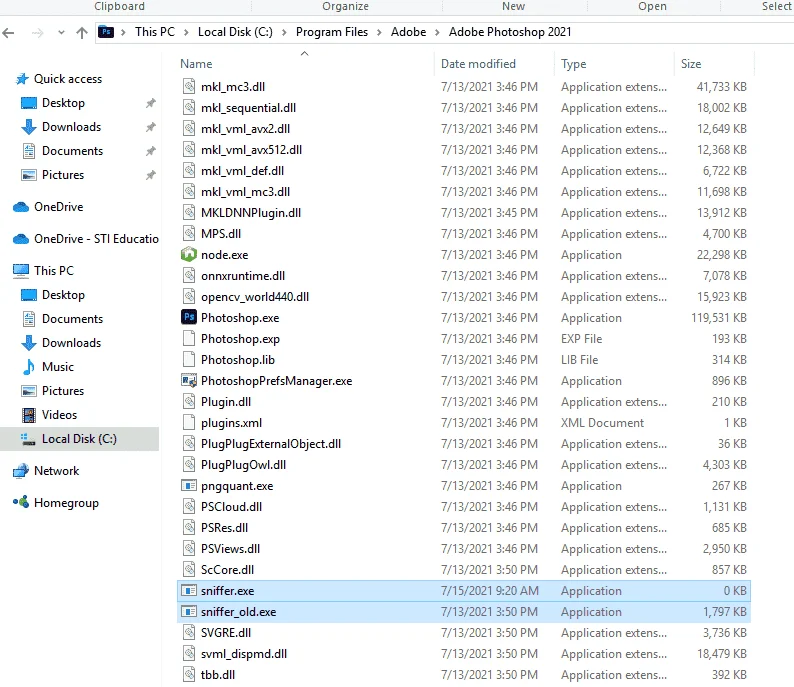Select file name PlugPlugOwl.dll
The width and height of the screenshot is (794, 687).
pyautogui.click(x=243, y=465)
